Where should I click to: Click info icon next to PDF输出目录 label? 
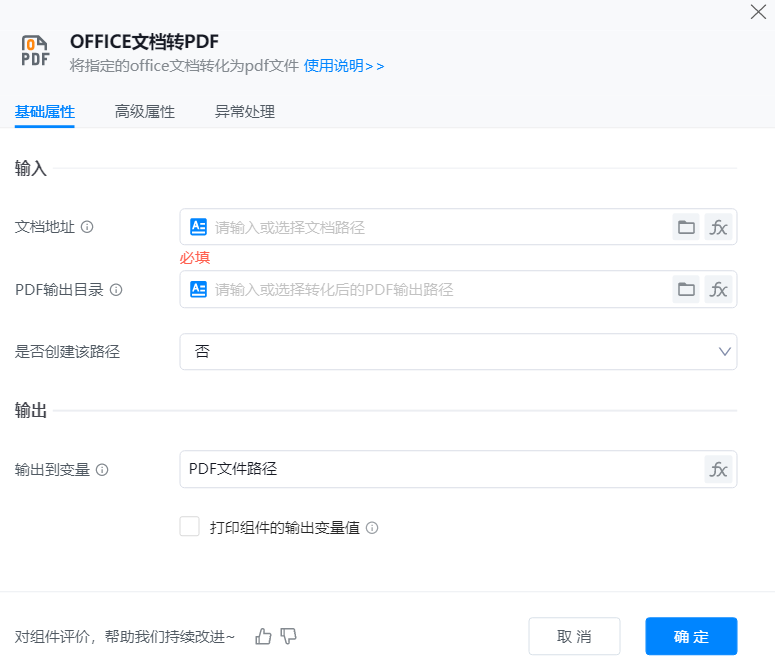click(x=116, y=290)
